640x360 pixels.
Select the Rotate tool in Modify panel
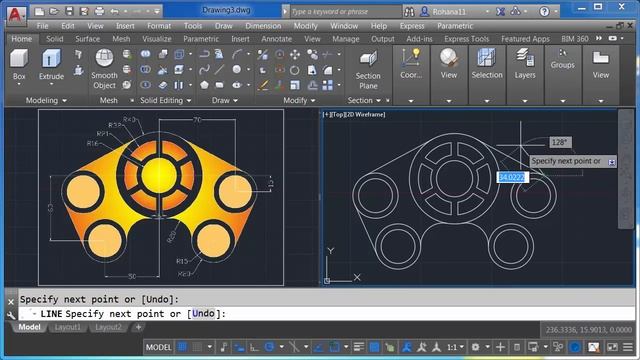click(295, 70)
